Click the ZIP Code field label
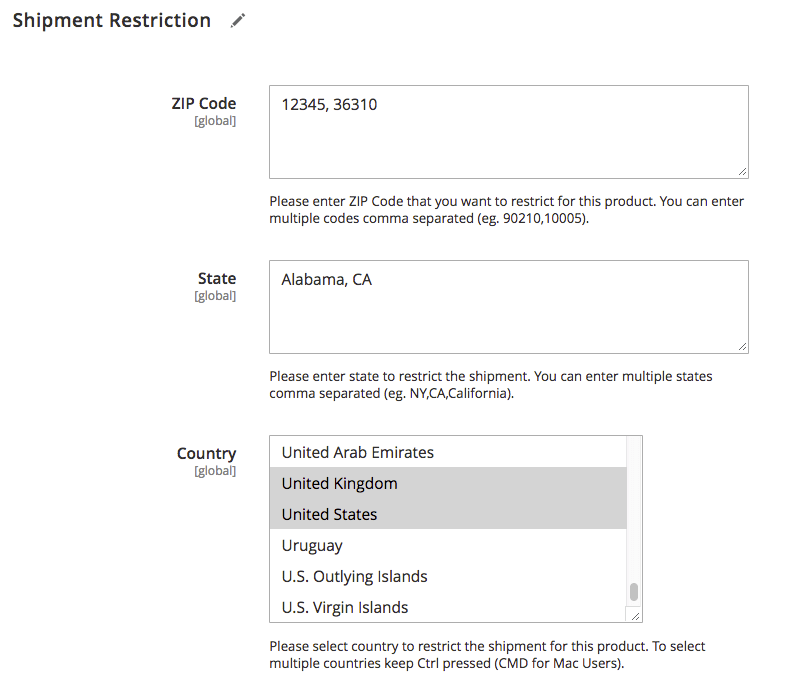800x695 pixels. pyautogui.click(x=204, y=103)
